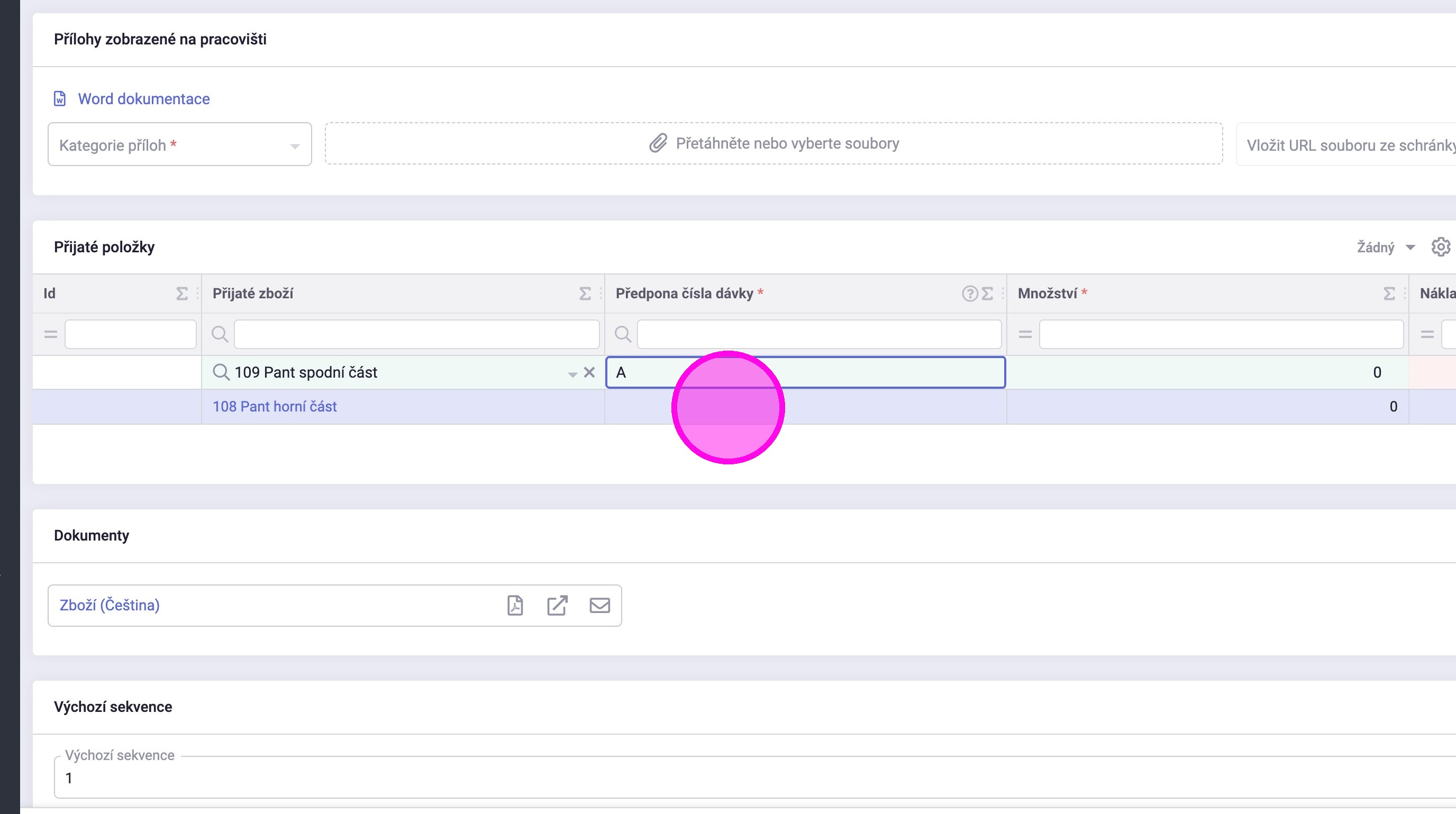The height and width of the screenshot is (814, 1456).
Task: Click the help icon in Předpona čísla dávky
Action: coord(969,294)
